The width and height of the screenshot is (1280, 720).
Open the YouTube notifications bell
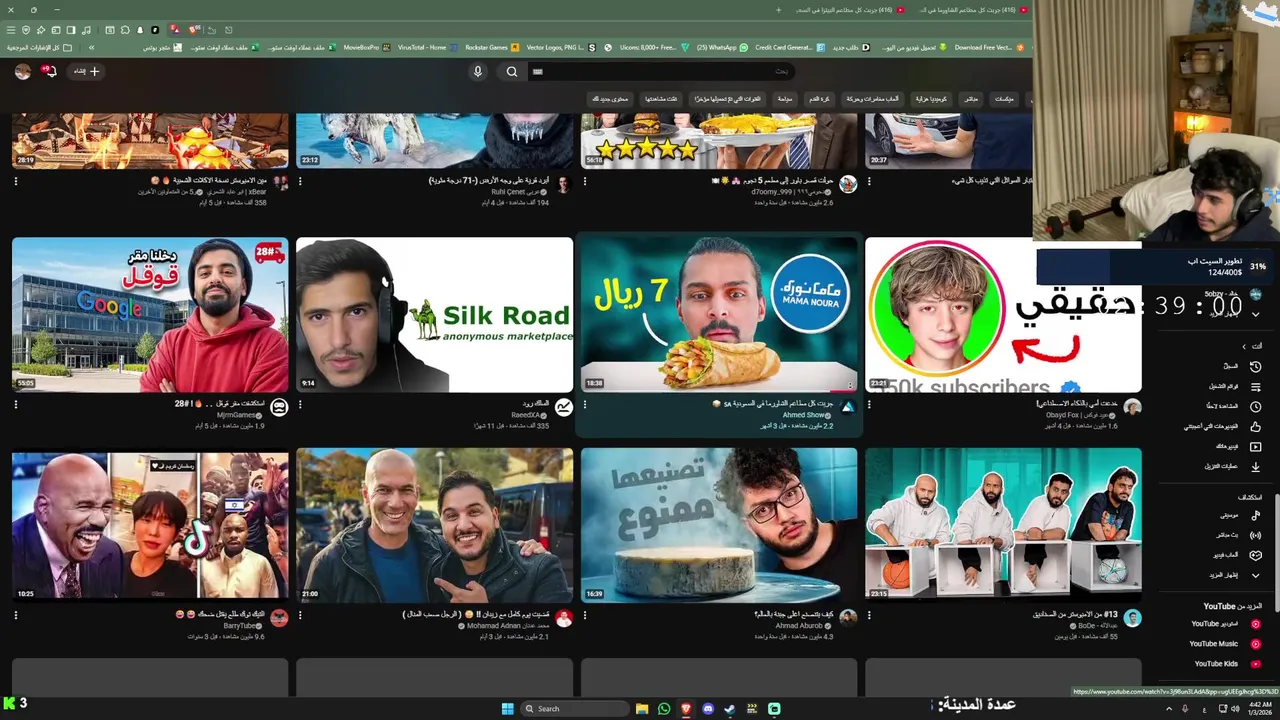click(48, 71)
